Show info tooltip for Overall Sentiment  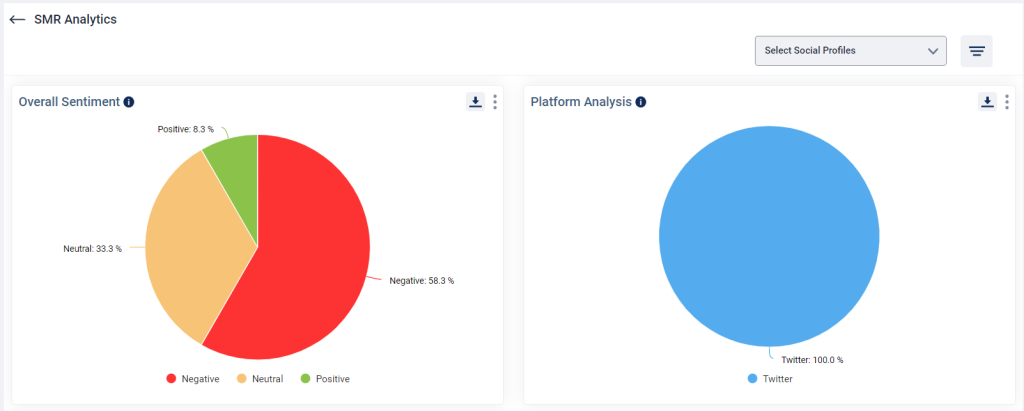pyautogui.click(x=129, y=102)
